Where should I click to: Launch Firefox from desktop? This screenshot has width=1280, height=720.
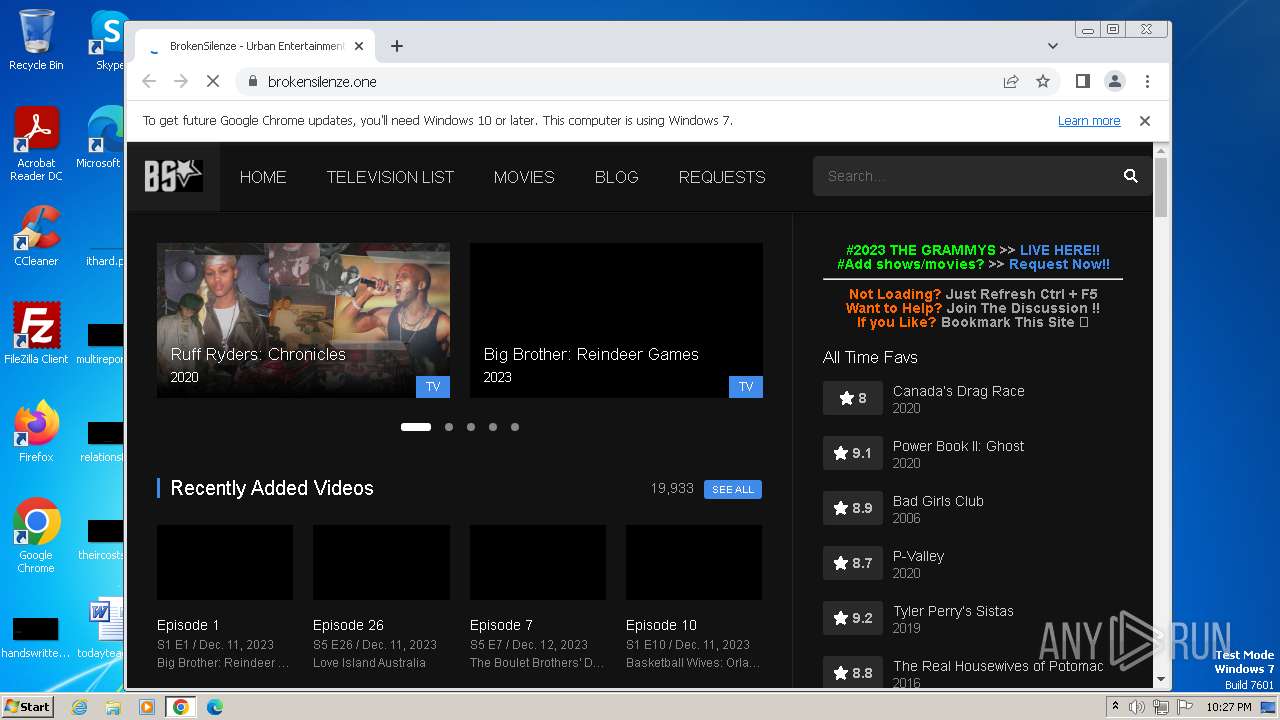click(36, 432)
